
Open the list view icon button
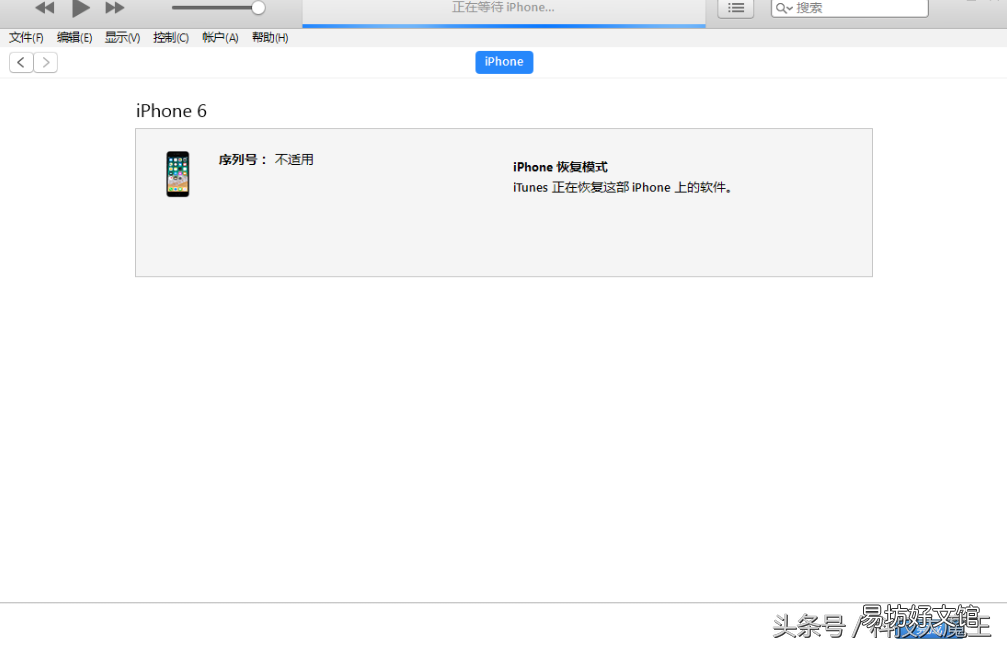point(735,8)
